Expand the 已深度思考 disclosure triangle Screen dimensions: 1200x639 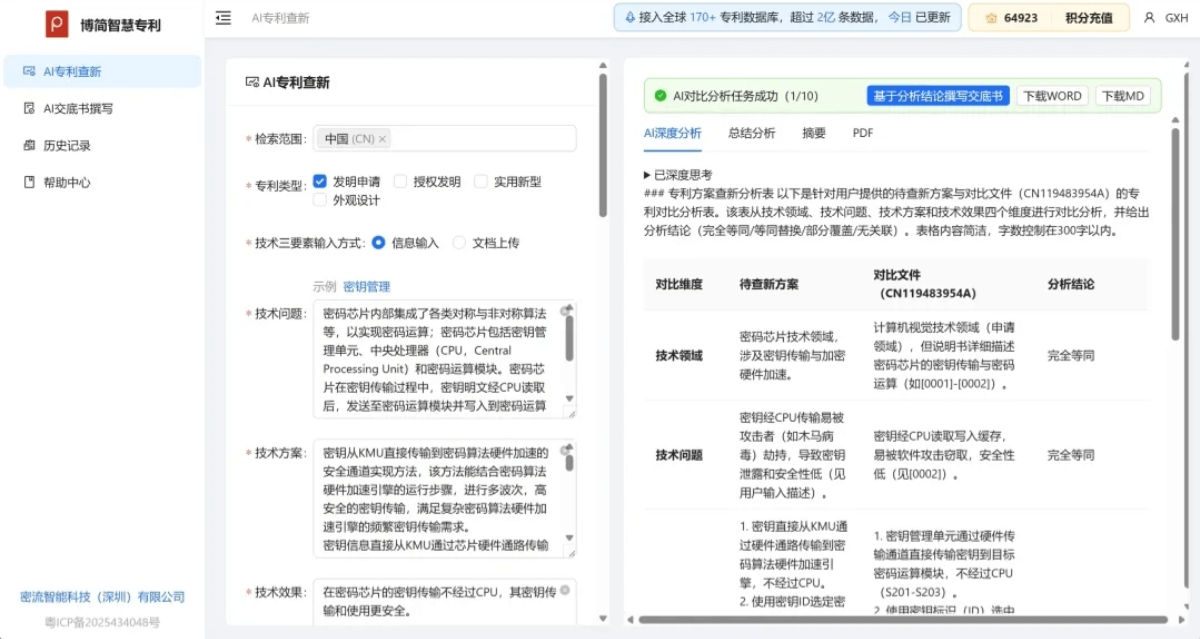[x=647, y=174]
